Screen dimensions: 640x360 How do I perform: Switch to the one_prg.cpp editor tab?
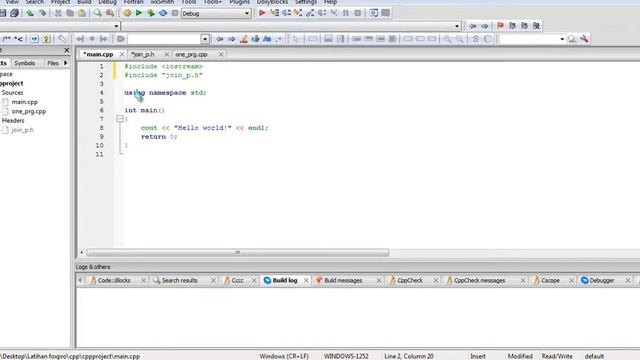(191, 54)
